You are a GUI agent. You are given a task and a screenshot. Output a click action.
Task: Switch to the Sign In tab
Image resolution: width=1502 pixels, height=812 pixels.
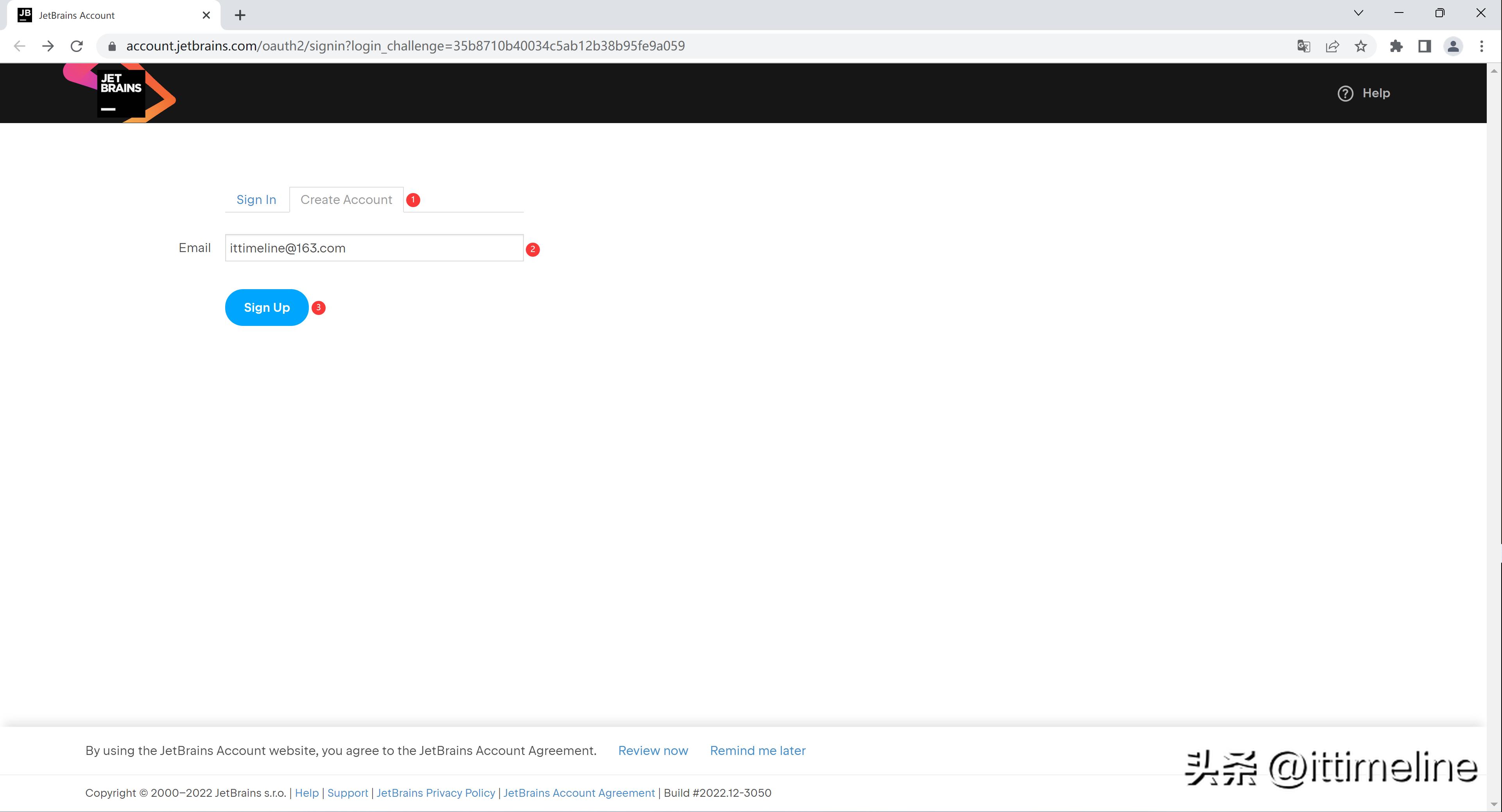click(x=256, y=199)
